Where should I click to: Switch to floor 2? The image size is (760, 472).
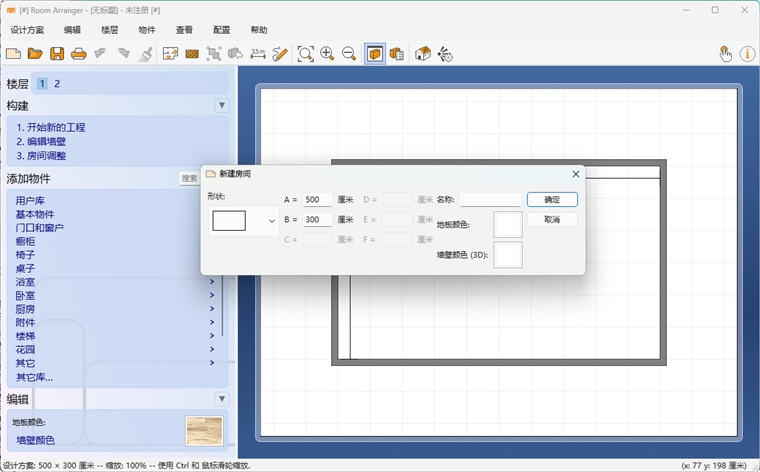coord(57,84)
